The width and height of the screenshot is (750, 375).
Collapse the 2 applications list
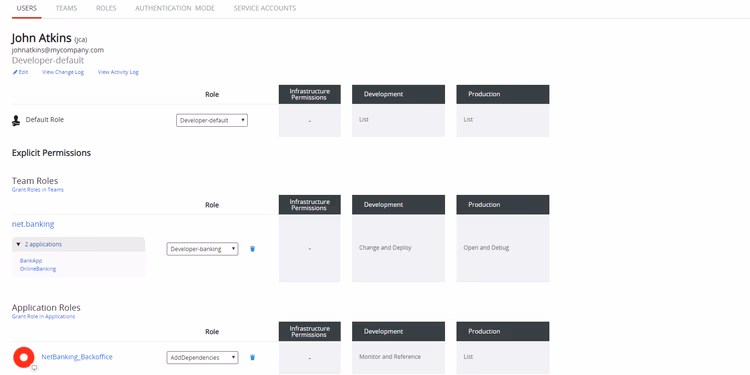(x=78, y=244)
